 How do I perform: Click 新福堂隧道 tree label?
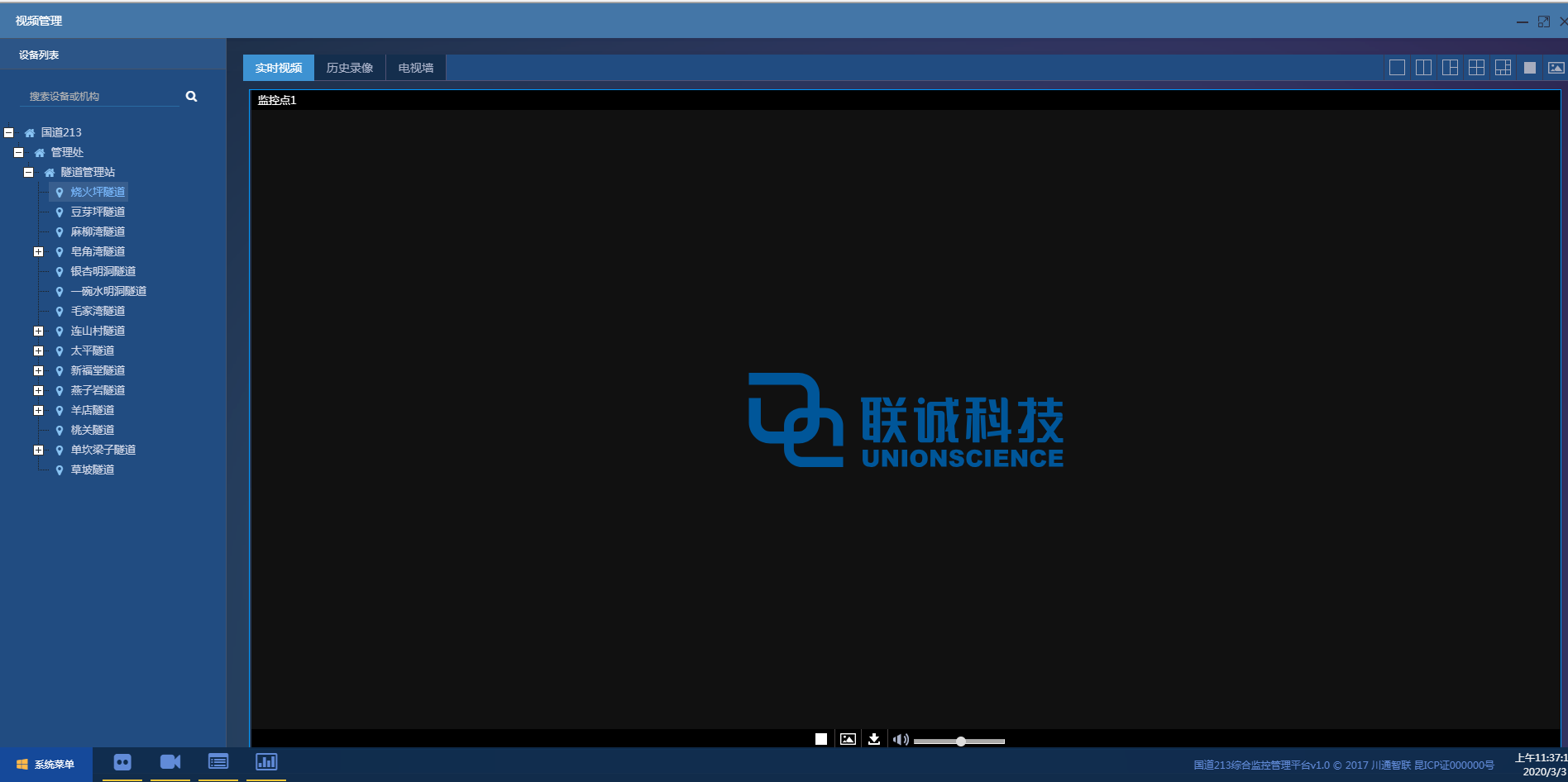coord(98,370)
